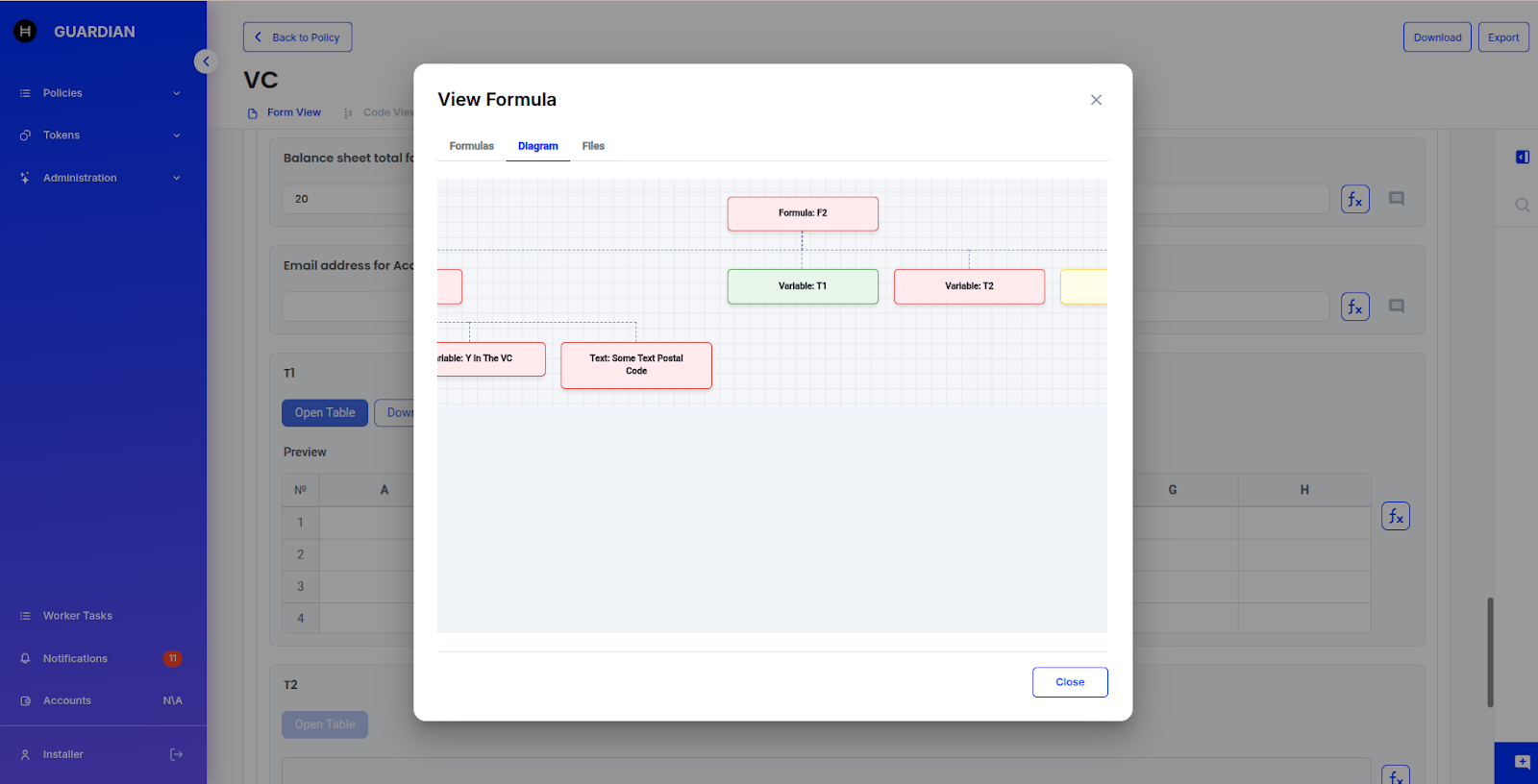The height and width of the screenshot is (784, 1538).
Task: Click formula icon beside Balance sheet field
Action: coord(1354,199)
